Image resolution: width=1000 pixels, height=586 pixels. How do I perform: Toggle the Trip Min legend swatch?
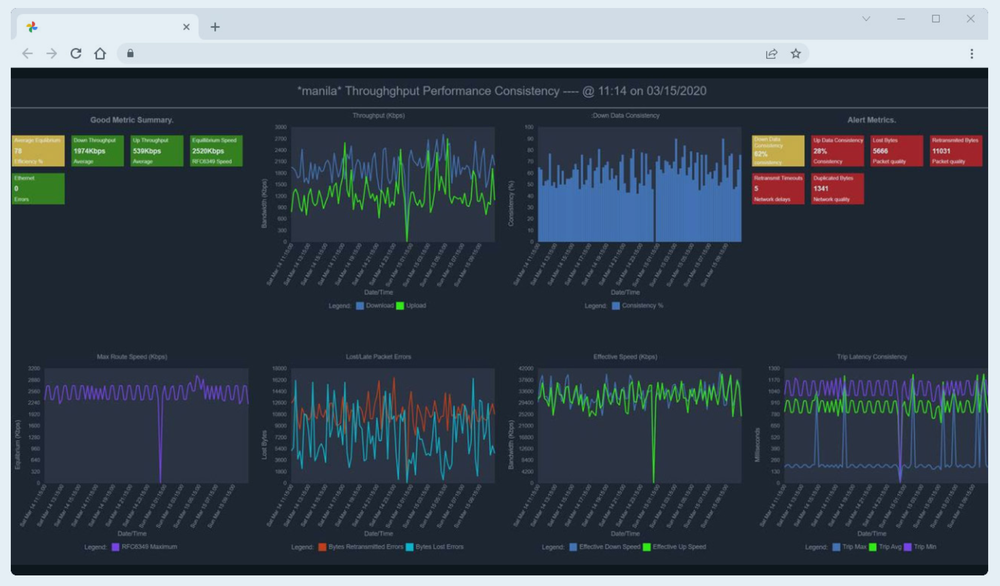click(x=908, y=546)
